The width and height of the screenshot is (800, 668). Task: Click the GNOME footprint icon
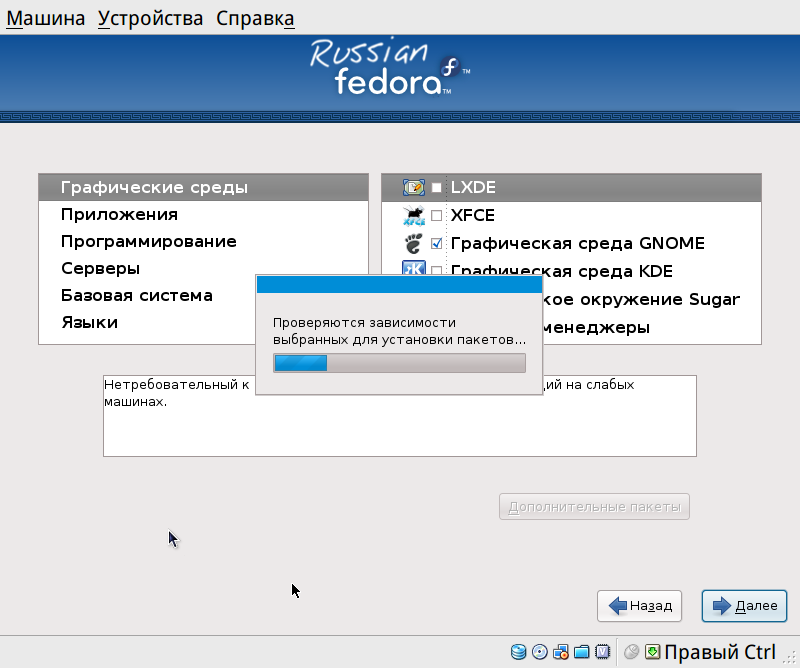tap(413, 243)
